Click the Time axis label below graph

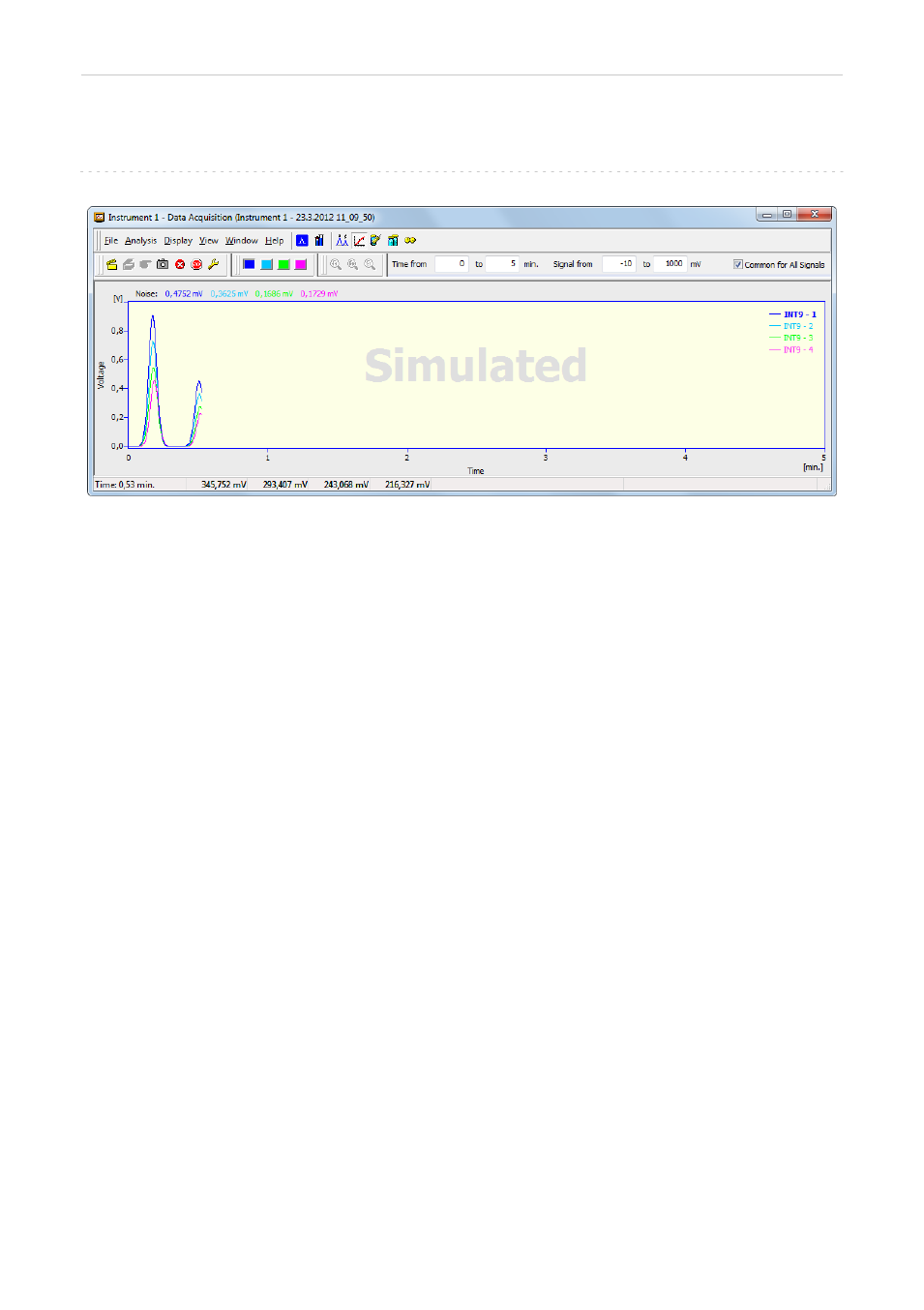click(x=476, y=471)
